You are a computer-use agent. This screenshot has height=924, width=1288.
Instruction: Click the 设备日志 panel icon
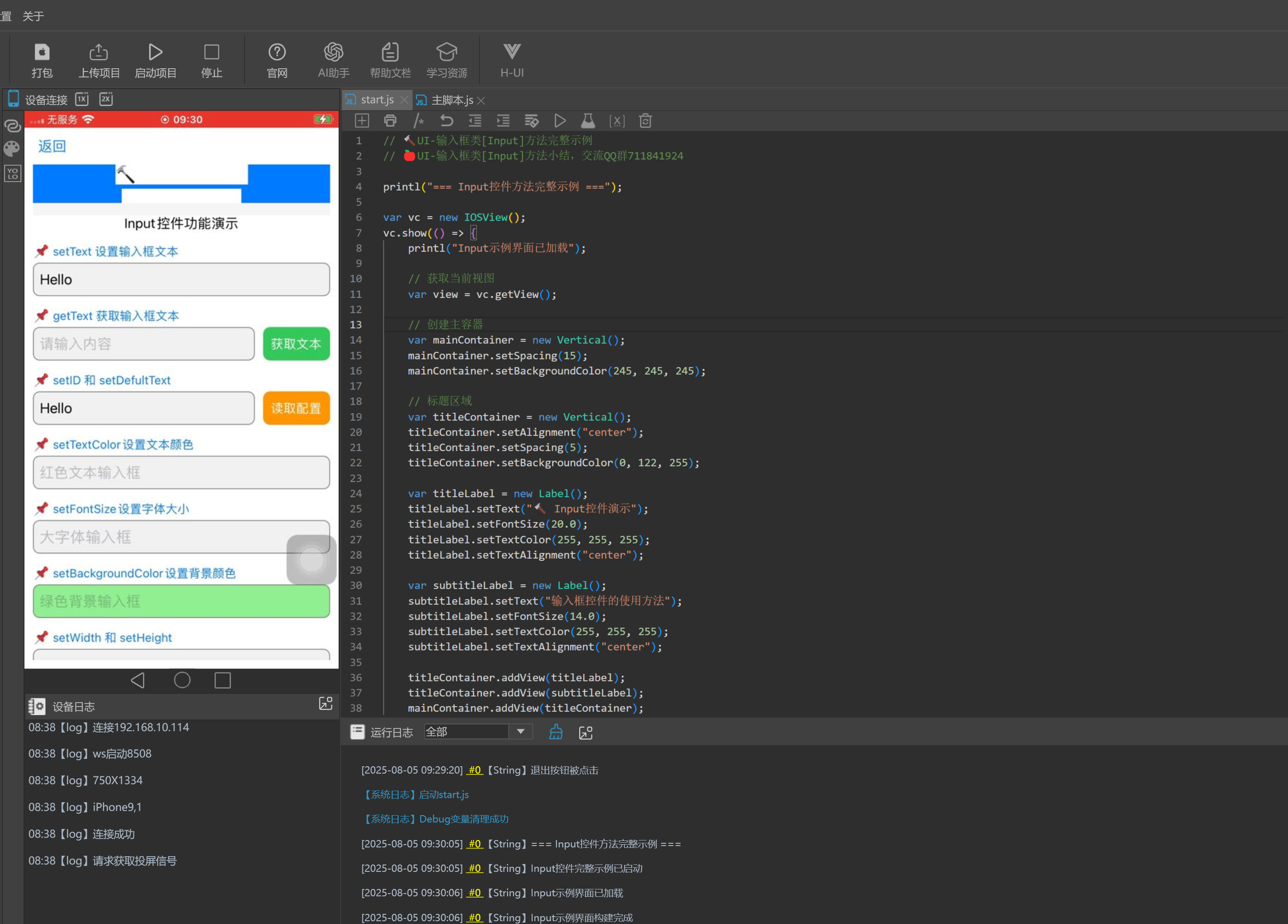[x=37, y=707]
